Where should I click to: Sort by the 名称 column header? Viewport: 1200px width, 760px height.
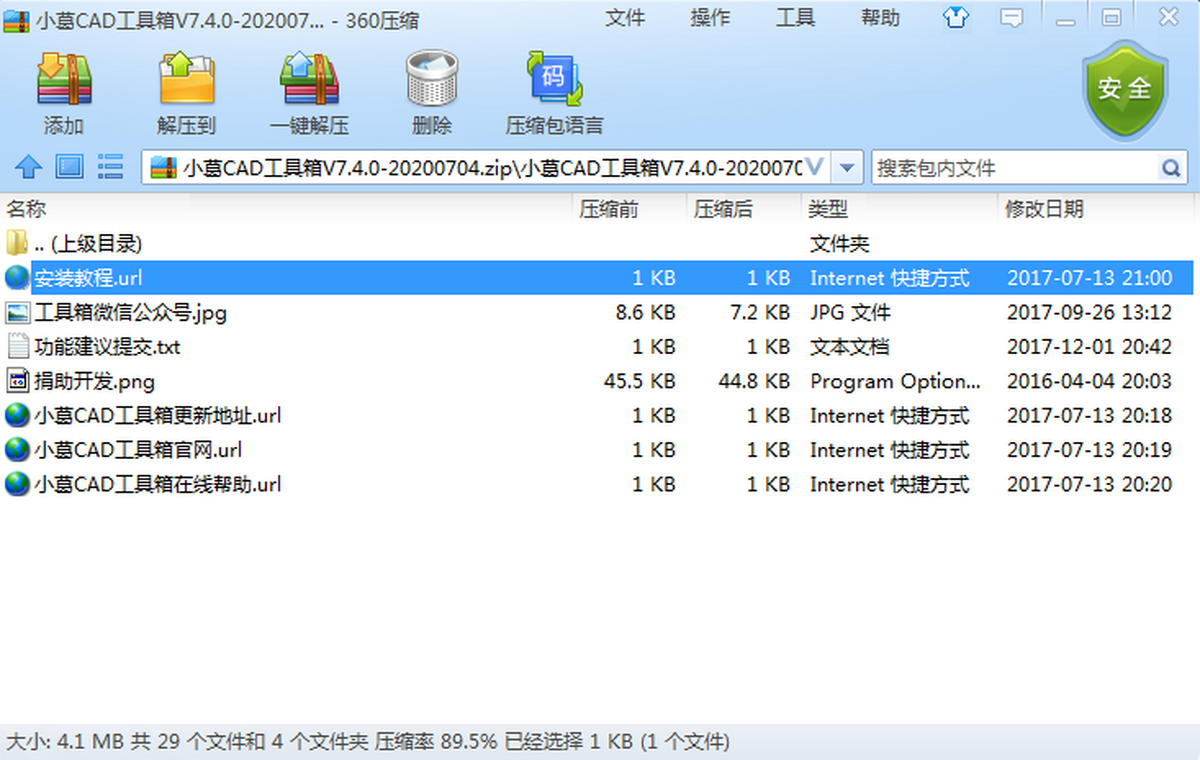(x=27, y=209)
